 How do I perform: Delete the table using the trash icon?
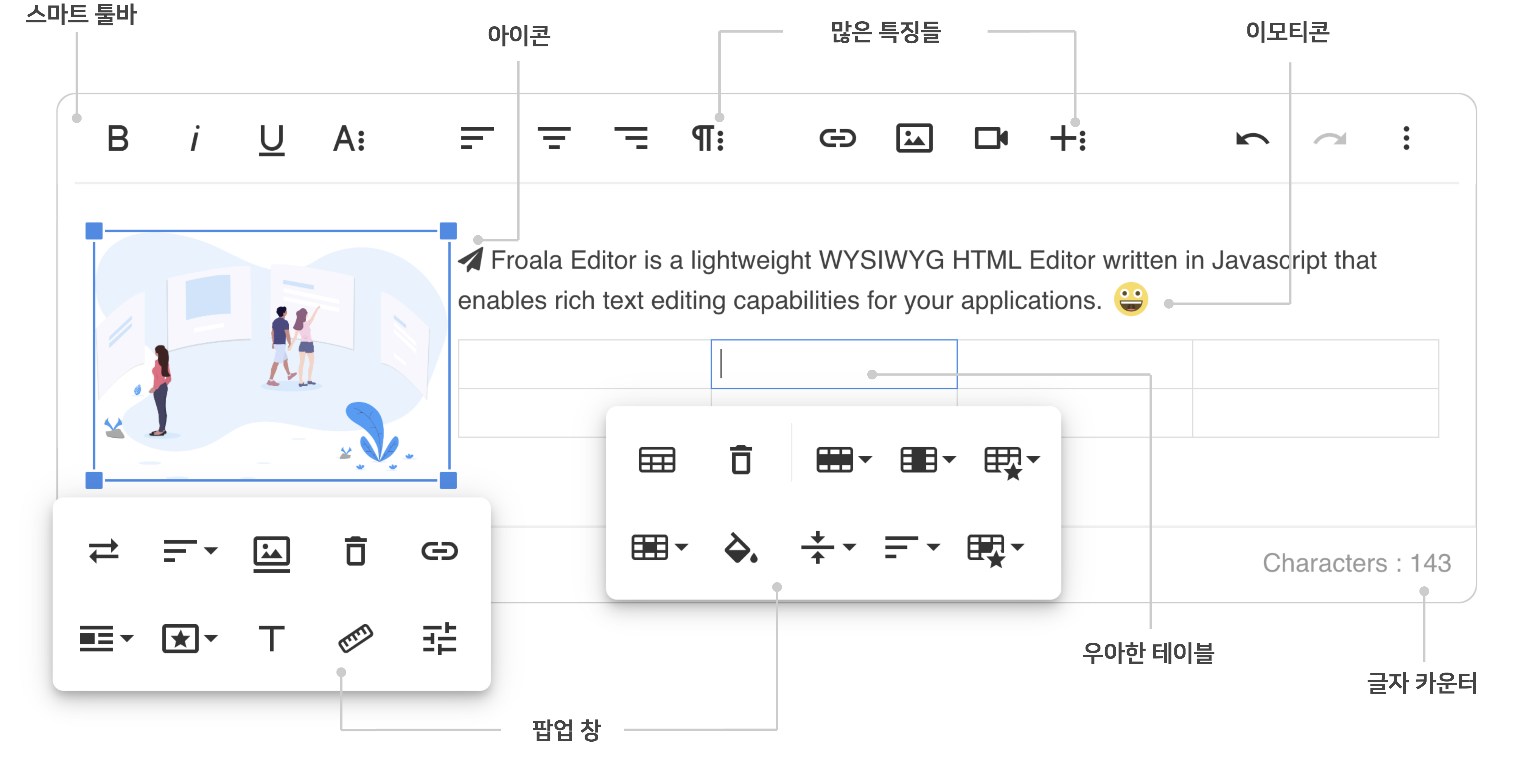pos(740,461)
